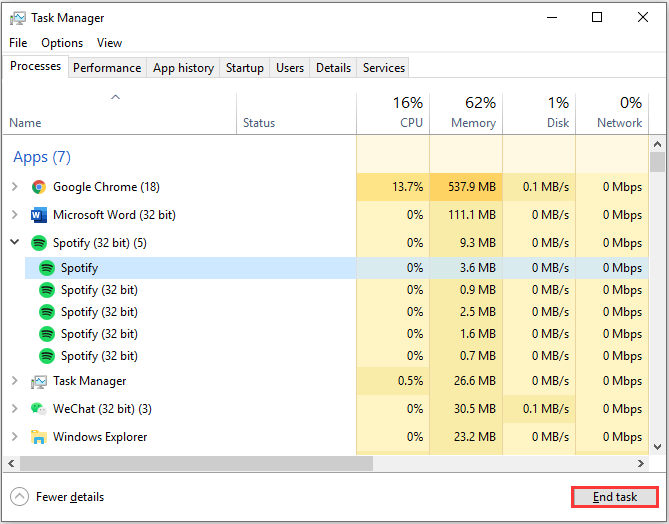This screenshot has height=524, width=669.
Task: Click the Spotify (32 bit) (5) group icon
Action: [39, 243]
